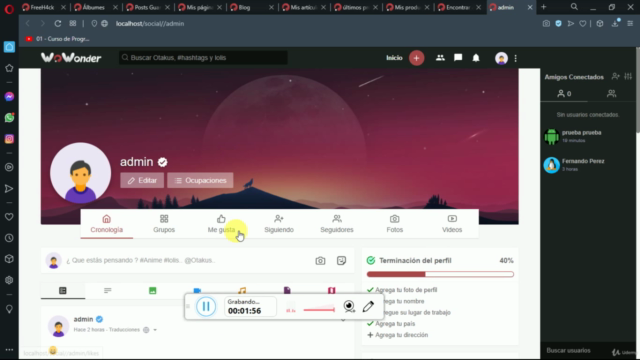
Task: Open browser downloads icon
Action: [615, 24]
